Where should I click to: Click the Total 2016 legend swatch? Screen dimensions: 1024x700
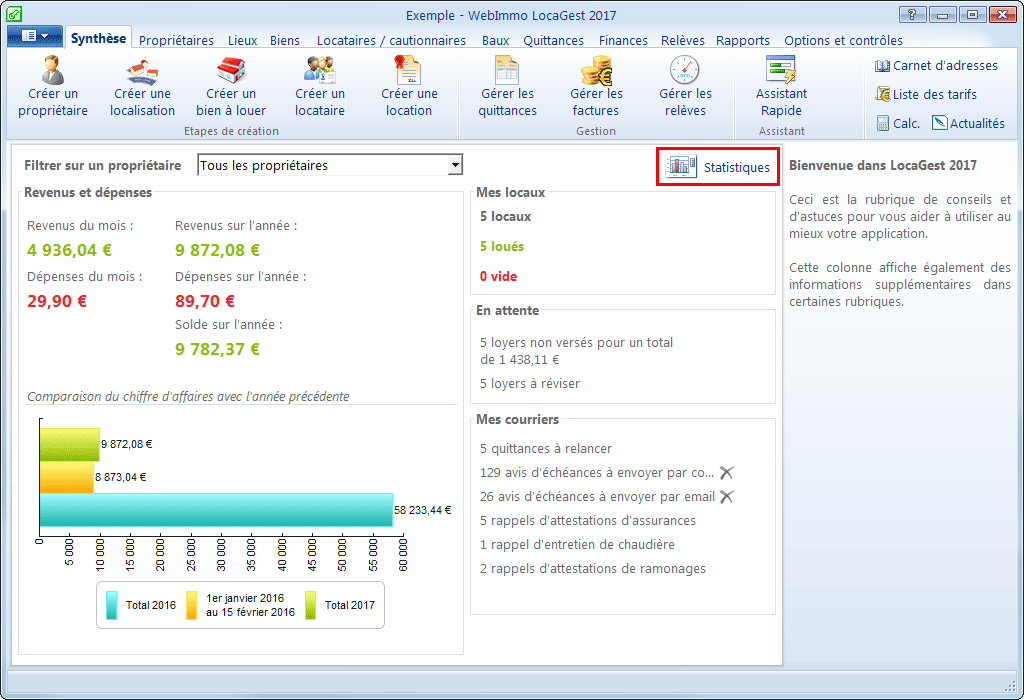pyautogui.click(x=112, y=605)
